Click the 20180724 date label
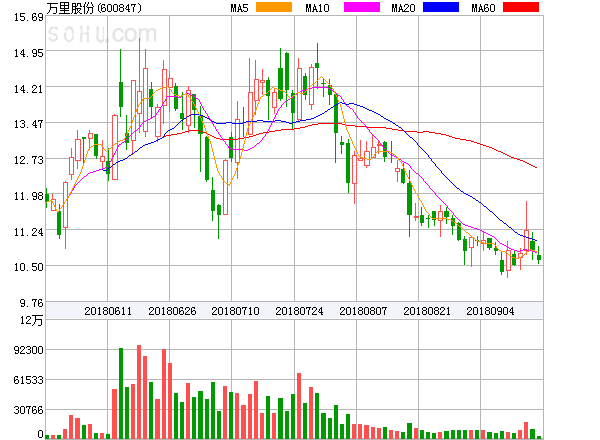 click(299, 311)
